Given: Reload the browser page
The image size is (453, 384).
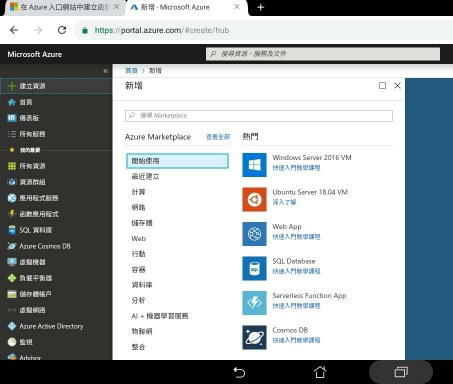Looking at the screenshot, I should pyautogui.click(x=62, y=30).
